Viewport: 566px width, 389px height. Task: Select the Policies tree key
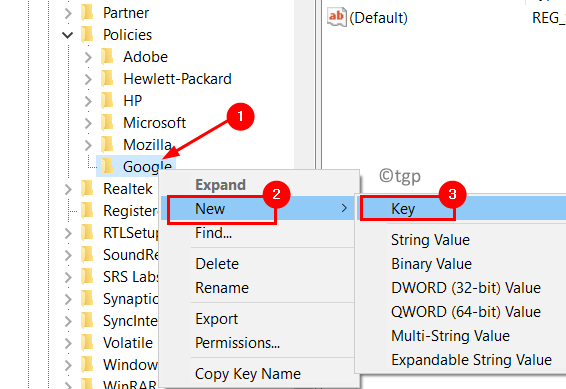[127, 35]
